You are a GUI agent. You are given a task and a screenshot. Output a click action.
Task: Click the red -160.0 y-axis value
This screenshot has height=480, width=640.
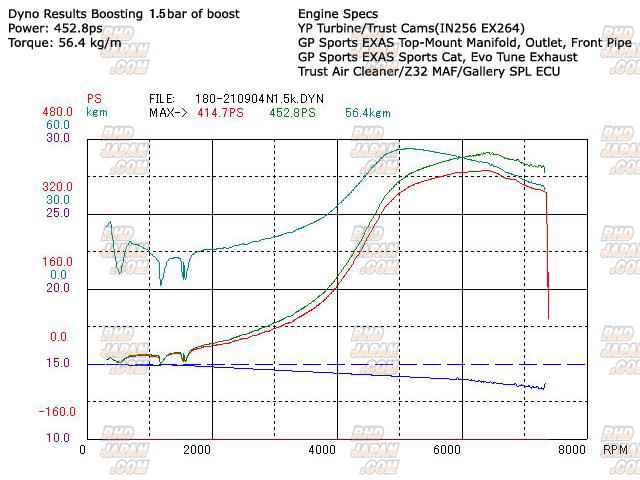pos(56,411)
